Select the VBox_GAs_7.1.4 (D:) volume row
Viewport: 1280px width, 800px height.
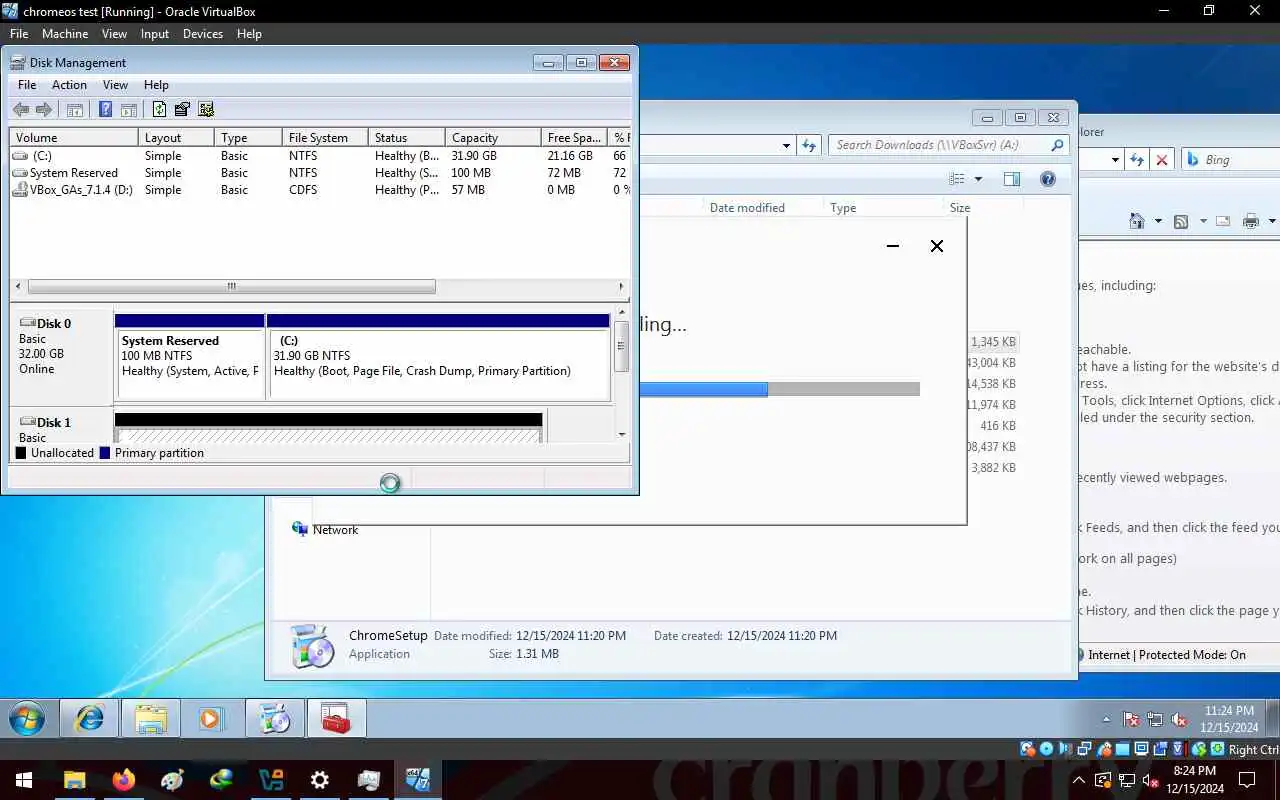coord(320,190)
